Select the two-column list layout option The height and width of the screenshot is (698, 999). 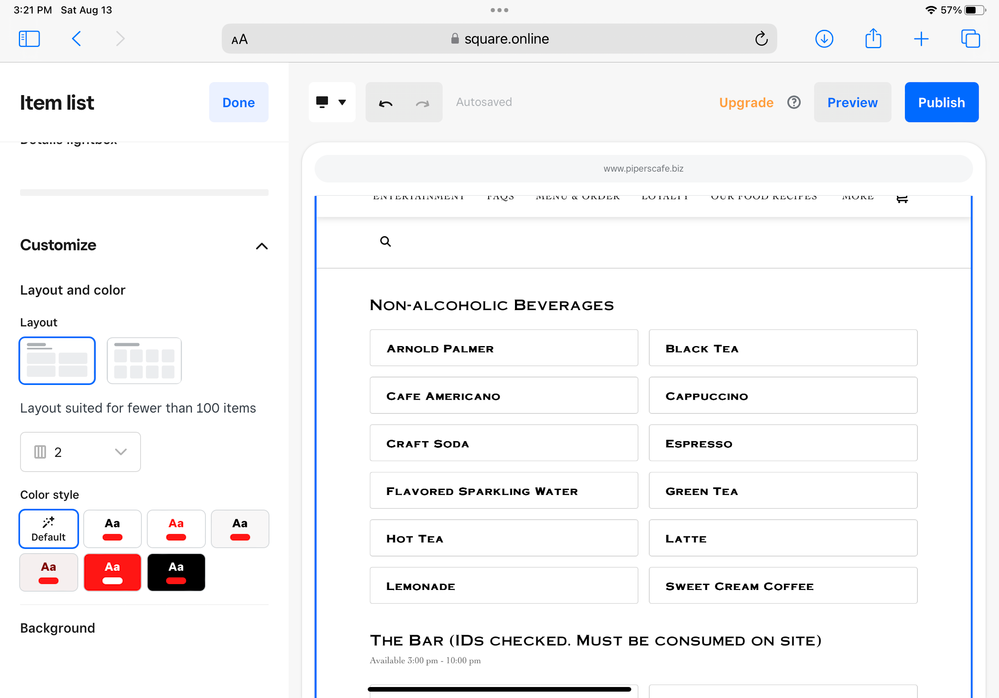click(57, 360)
